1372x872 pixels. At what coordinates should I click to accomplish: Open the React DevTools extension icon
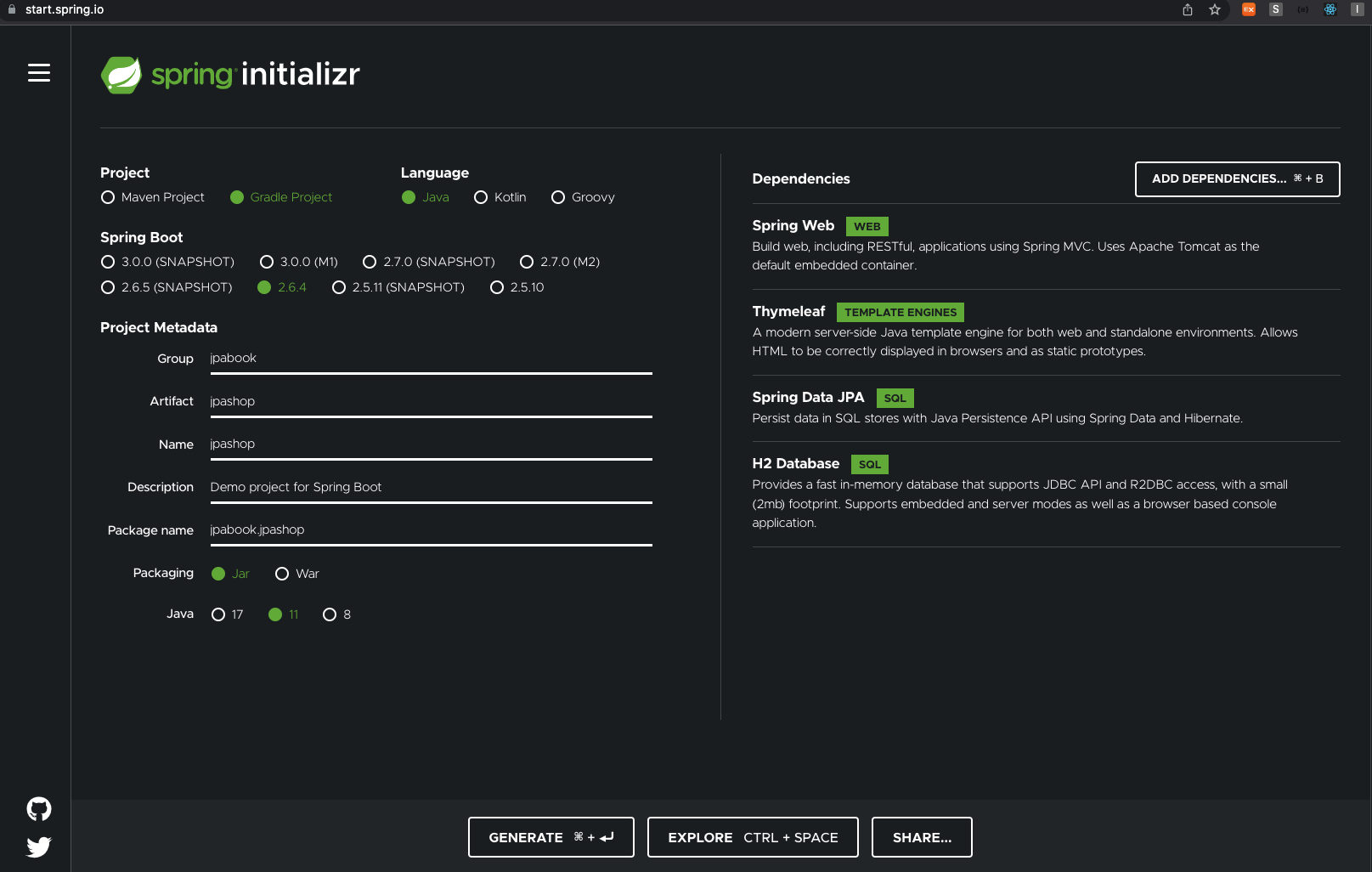pyautogui.click(x=1330, y=9)
